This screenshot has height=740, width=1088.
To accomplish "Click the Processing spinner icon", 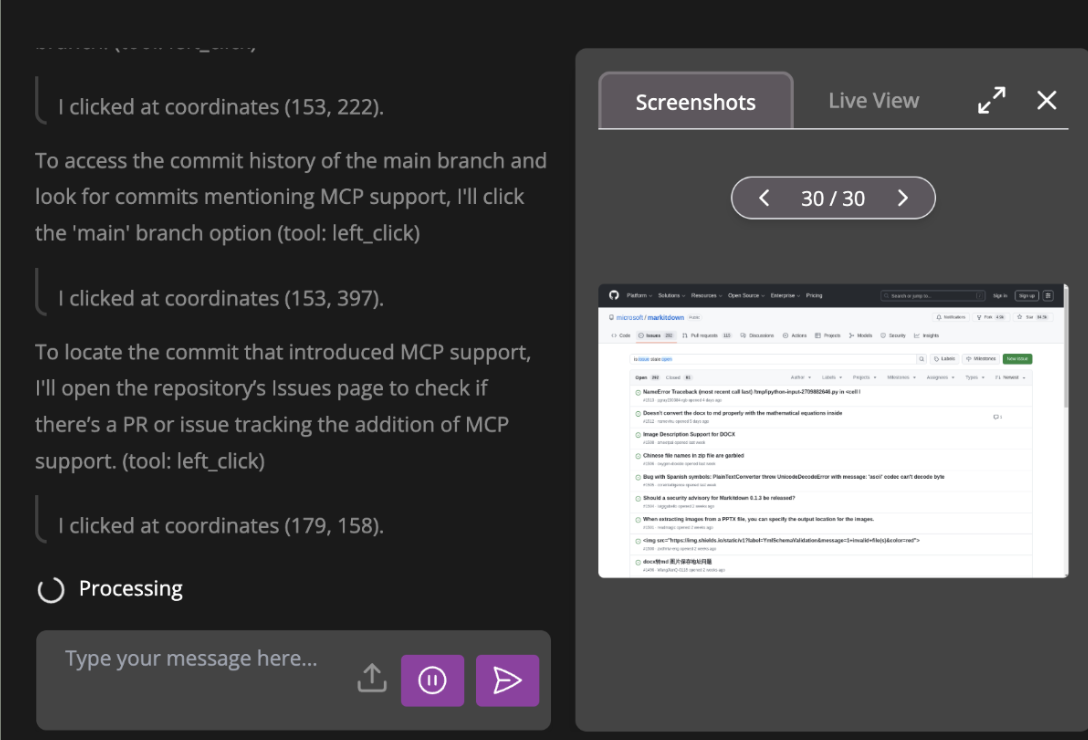I will pos(50,589).
